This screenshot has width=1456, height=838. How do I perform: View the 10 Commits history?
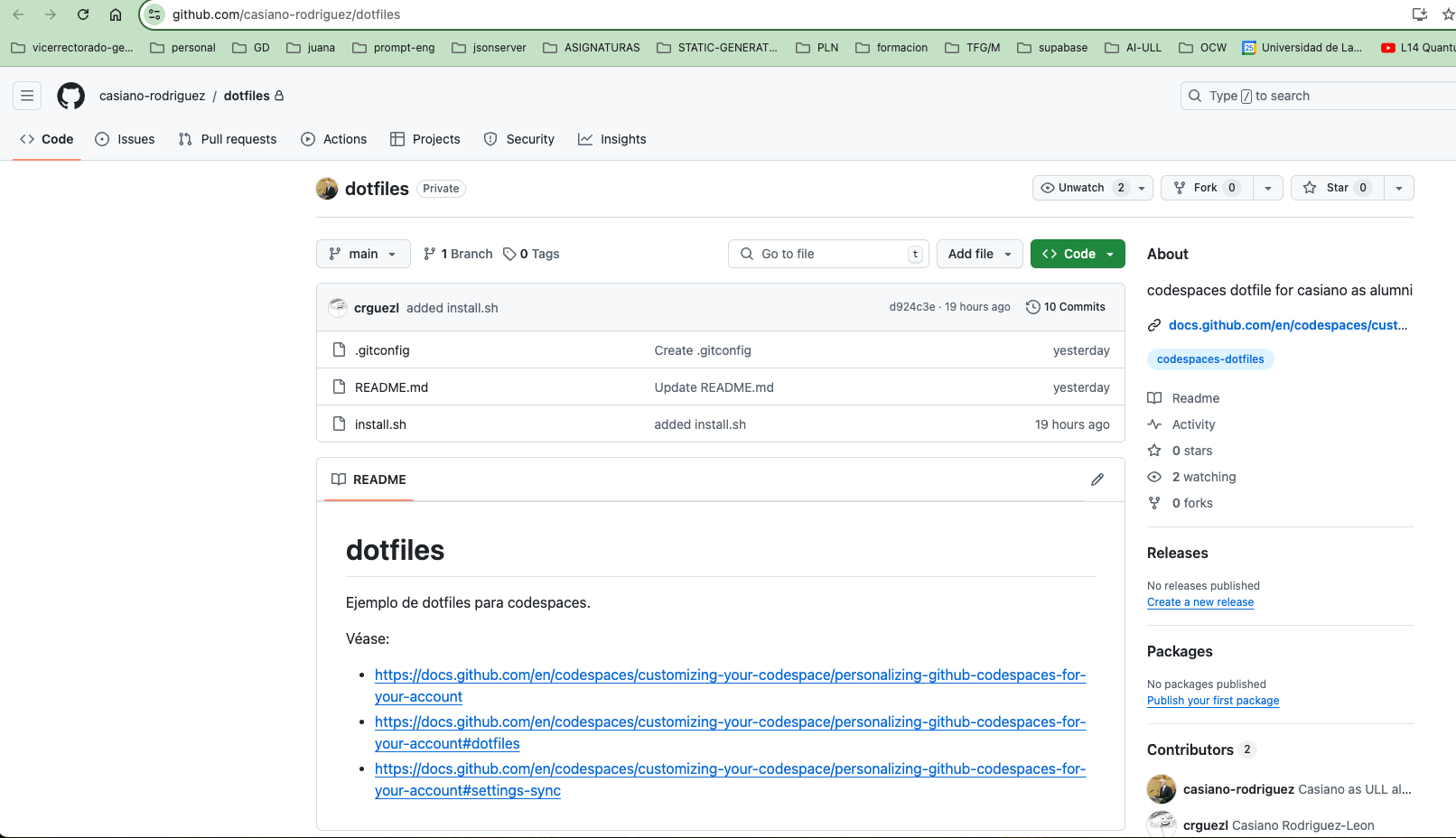1066,307
